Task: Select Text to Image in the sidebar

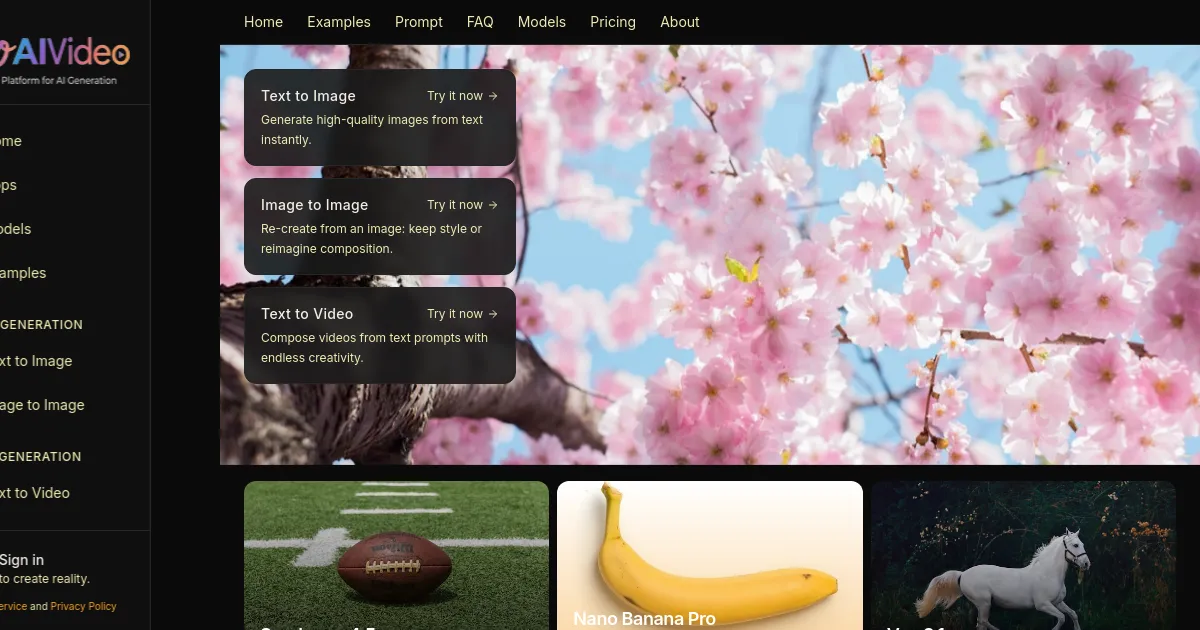Action: [35, 361]
